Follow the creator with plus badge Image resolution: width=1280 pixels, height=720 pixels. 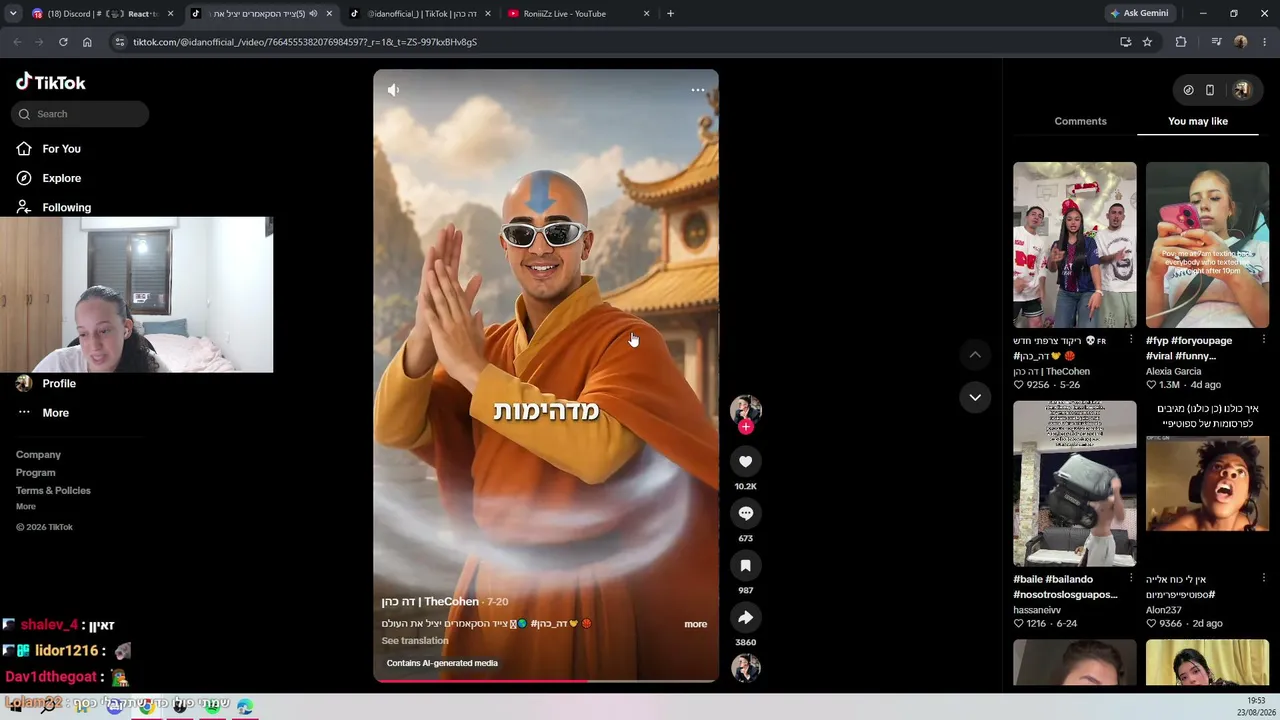pyautogui.click(x=746, y=426)
